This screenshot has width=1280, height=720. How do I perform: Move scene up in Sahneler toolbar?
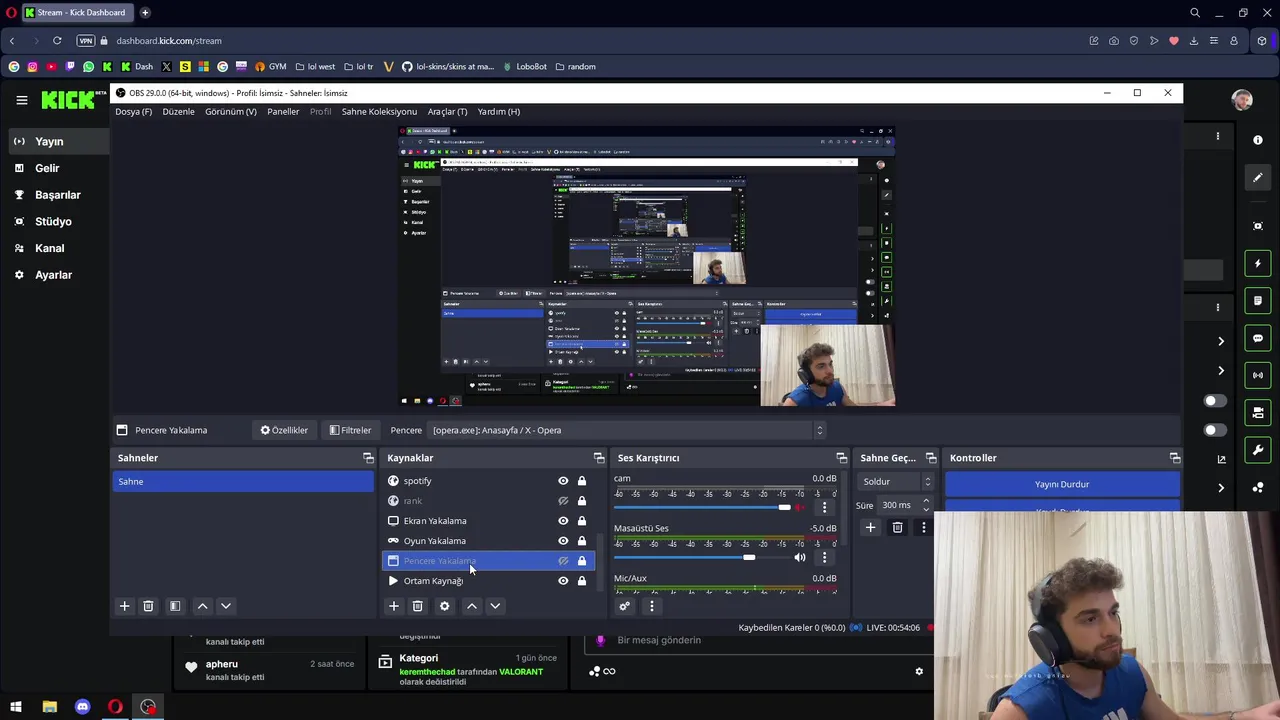click(202, 606)
